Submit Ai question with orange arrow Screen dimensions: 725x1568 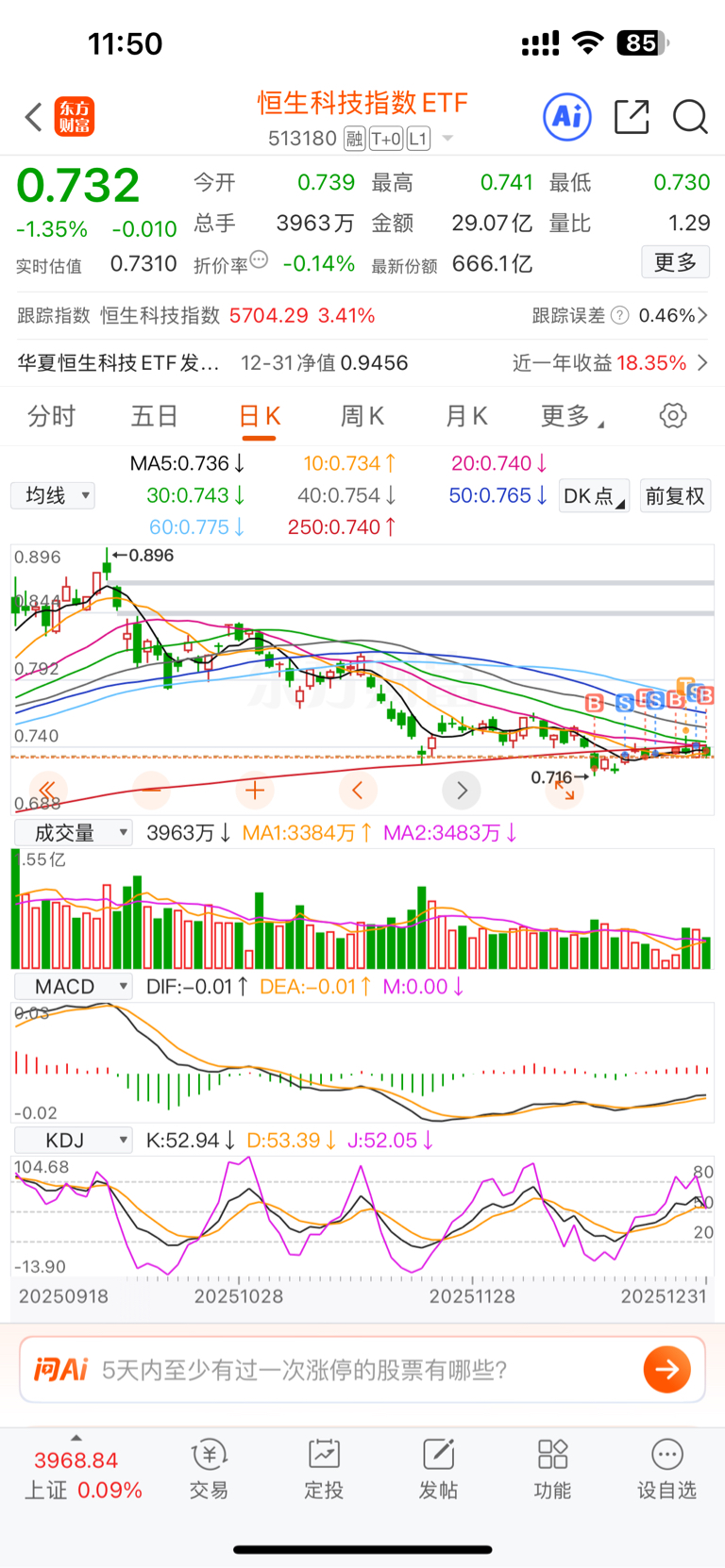(x=667, y=1370)
